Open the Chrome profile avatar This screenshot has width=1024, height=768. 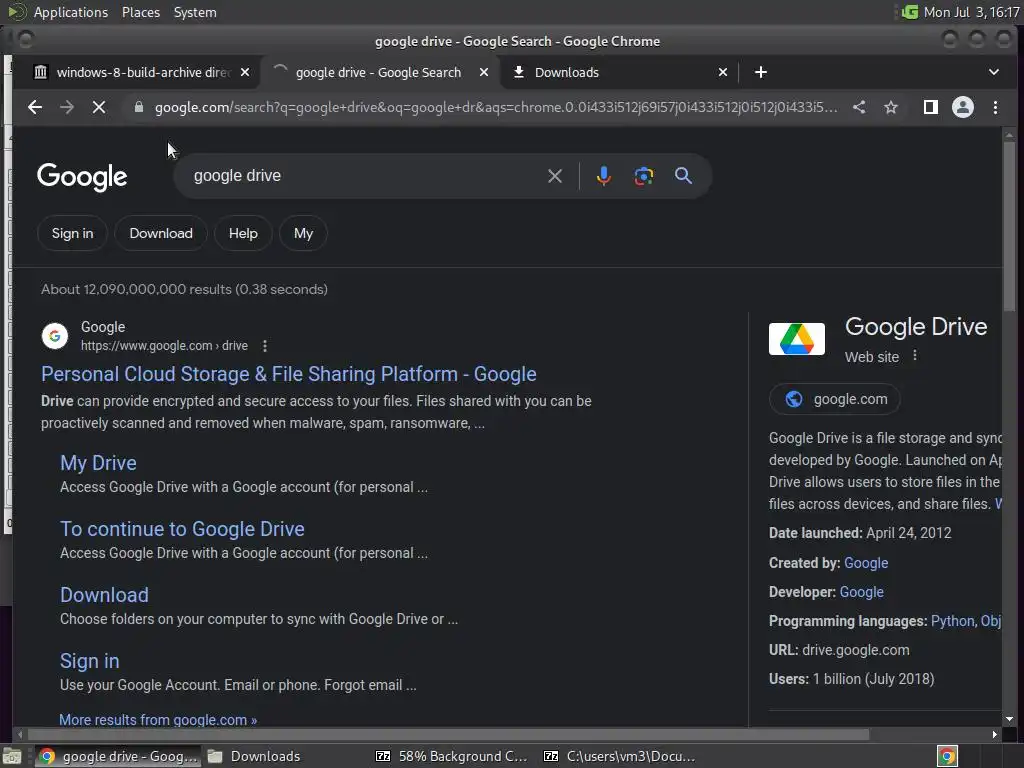tap(963, 107)
